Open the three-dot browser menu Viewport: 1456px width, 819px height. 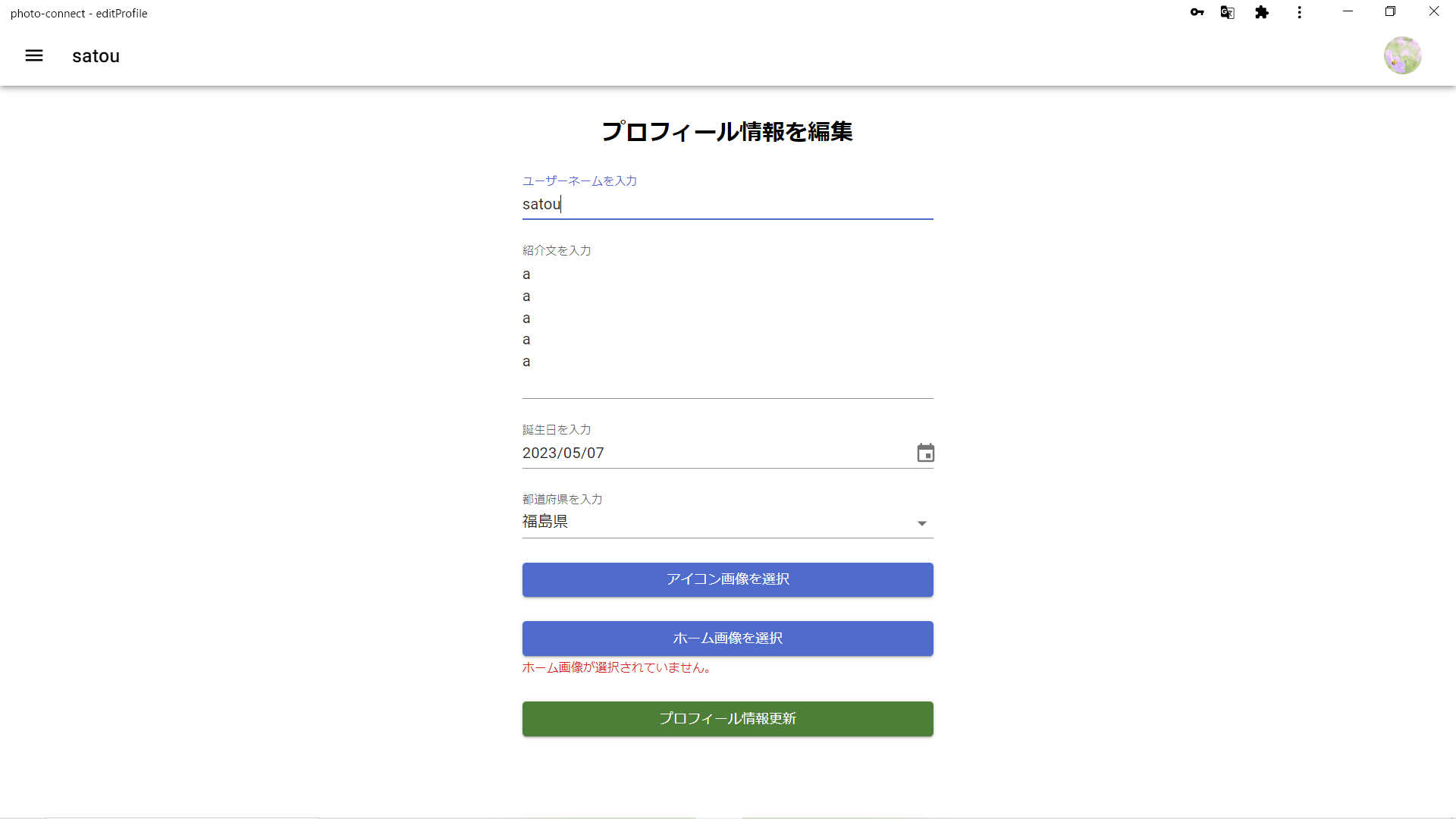coord(1299,12)
